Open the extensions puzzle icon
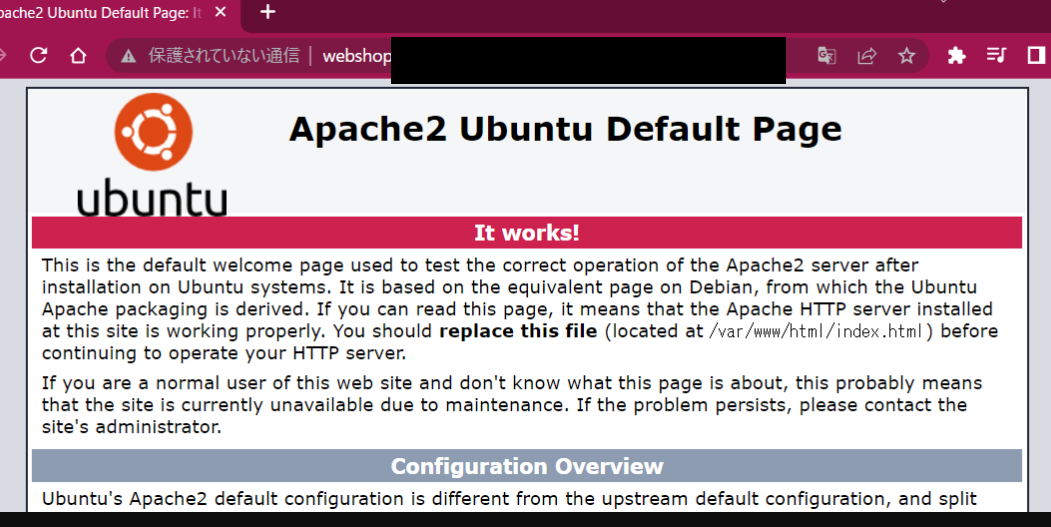Image resolution: width=1051 pixels, height=527 pixels. click(x=956, y=55)
